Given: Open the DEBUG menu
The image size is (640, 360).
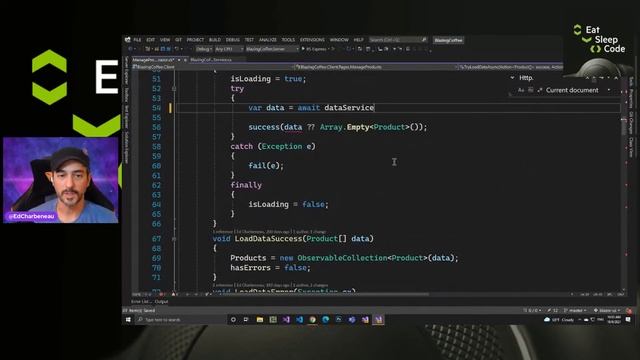Looking at the screenshot, I should pyautogui.click(x=233, y=40).
